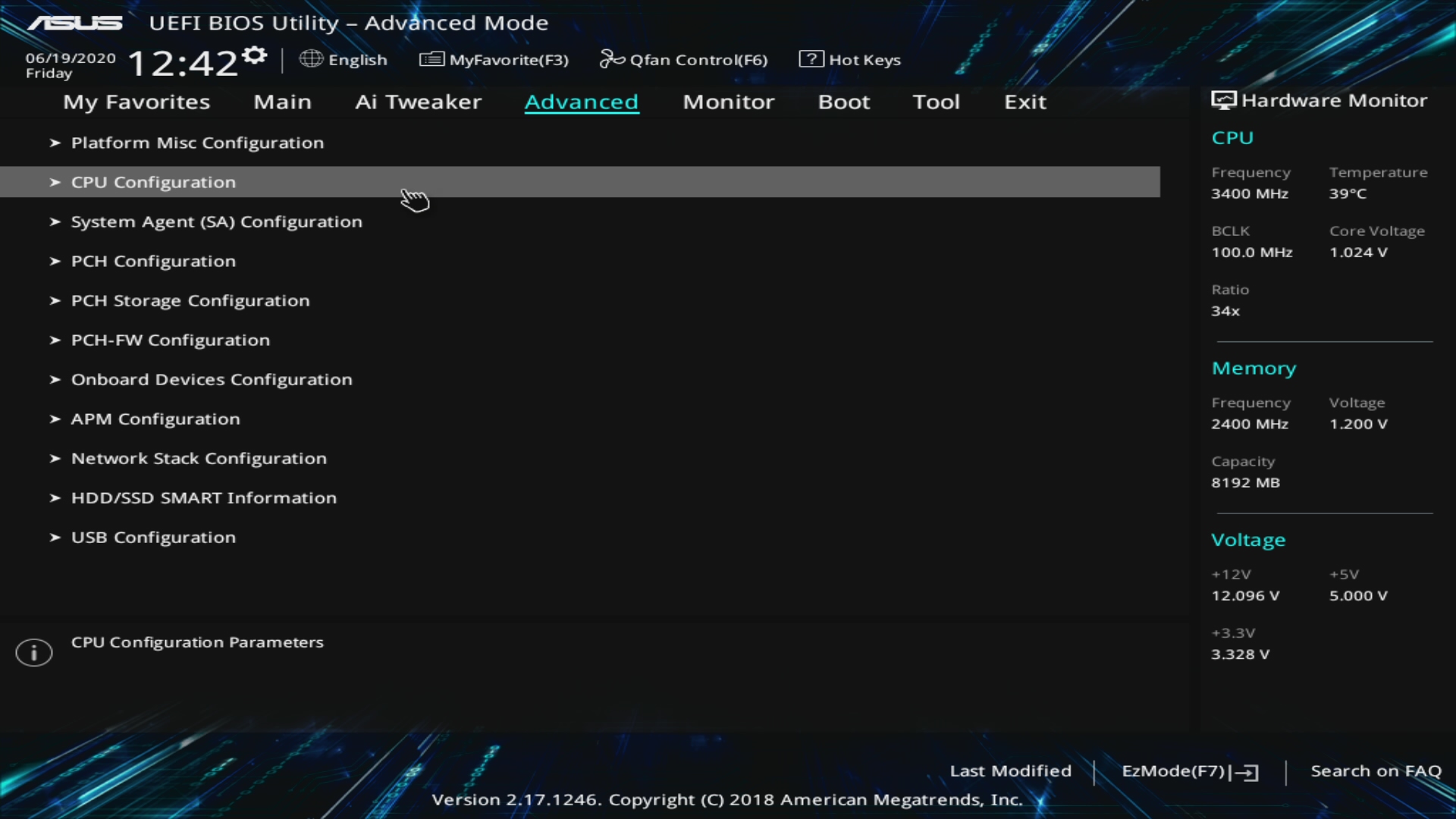1456x819 pixels.
Task: Open CPU Configuration submenu
Action: click(x=580, y=182)
